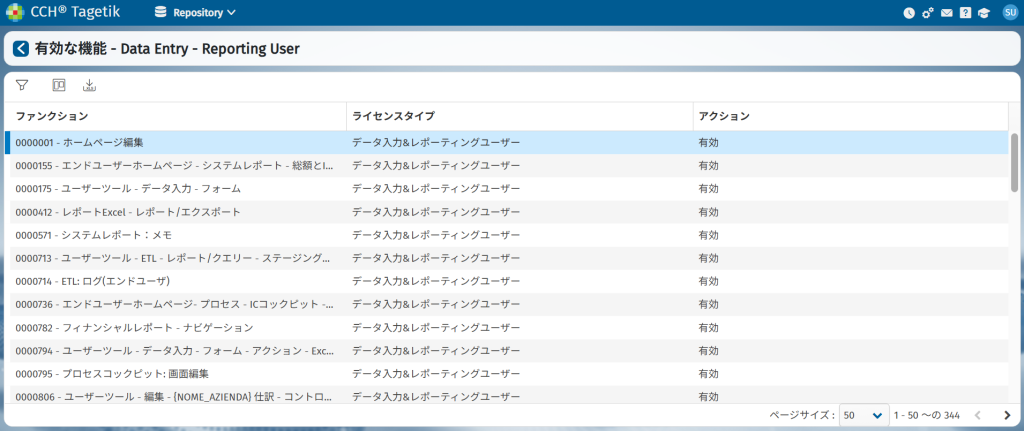
Task: Open the clock history icon in header
Action: click(909, 13)
